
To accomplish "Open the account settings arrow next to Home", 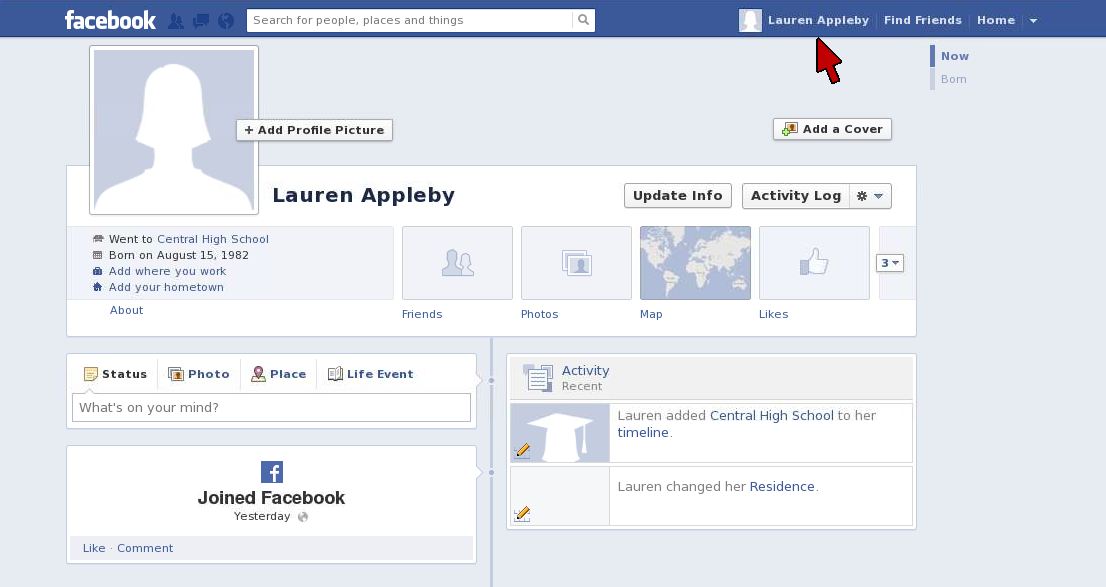I will [1033, 19].
